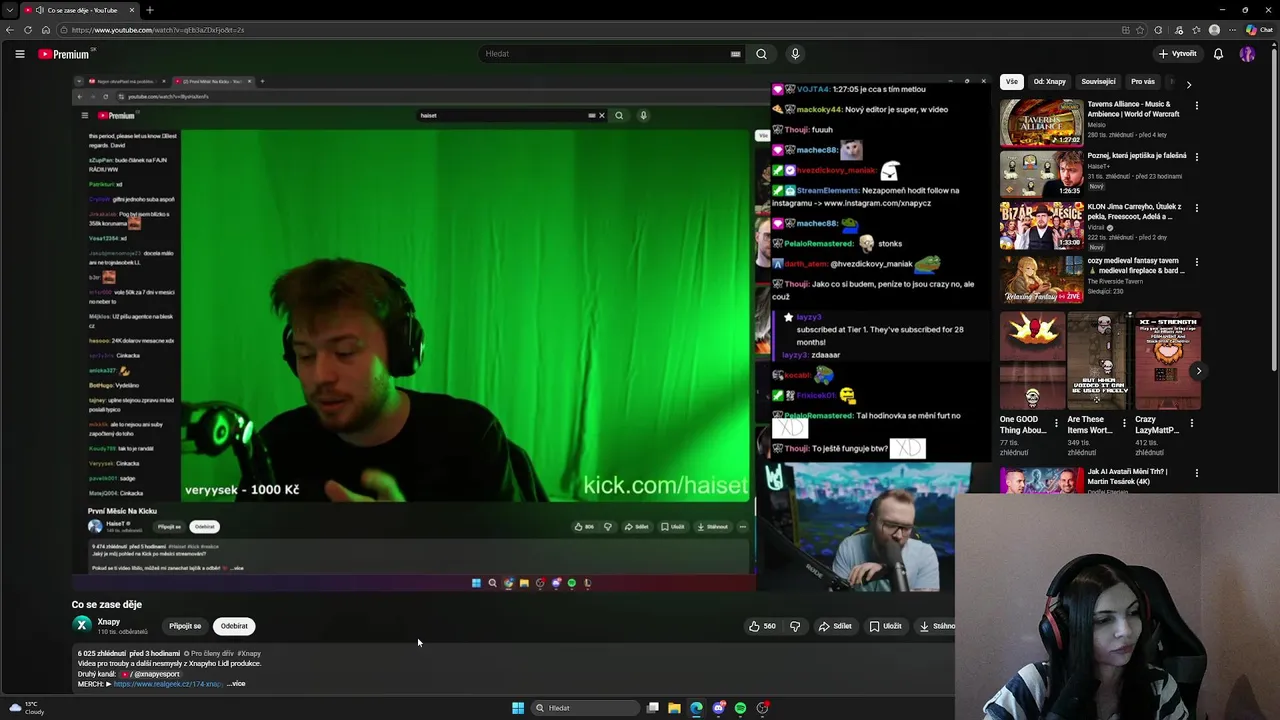This screenshot has width=1280, height=720.
Task: Open options for cozy medieval fantasy tavern
Action: 1196,263
